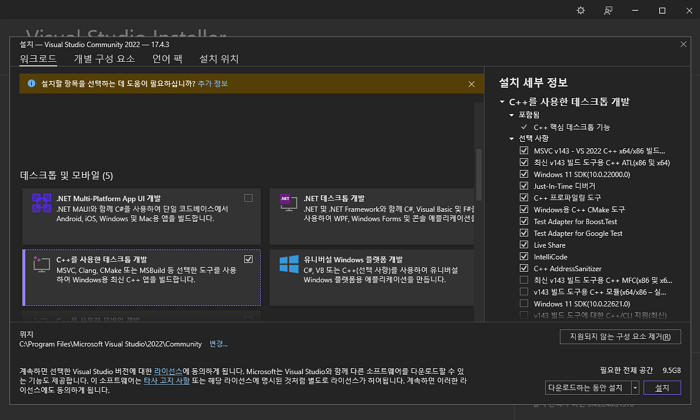Image resolution: width=700 pixels, height=420 pixels.
Task: Open the 추가 정보 link in banner
Action: [213, 83]
